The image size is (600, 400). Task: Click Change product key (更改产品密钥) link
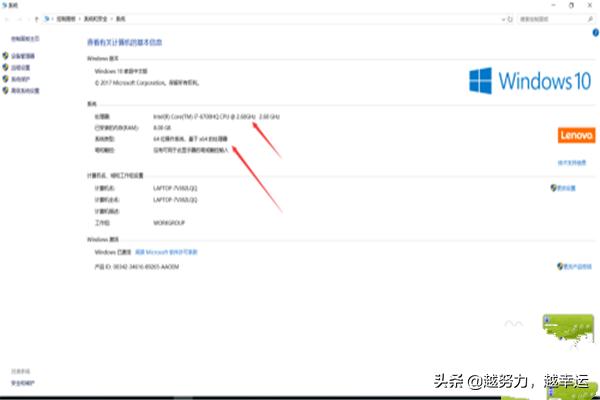[571, 267]
